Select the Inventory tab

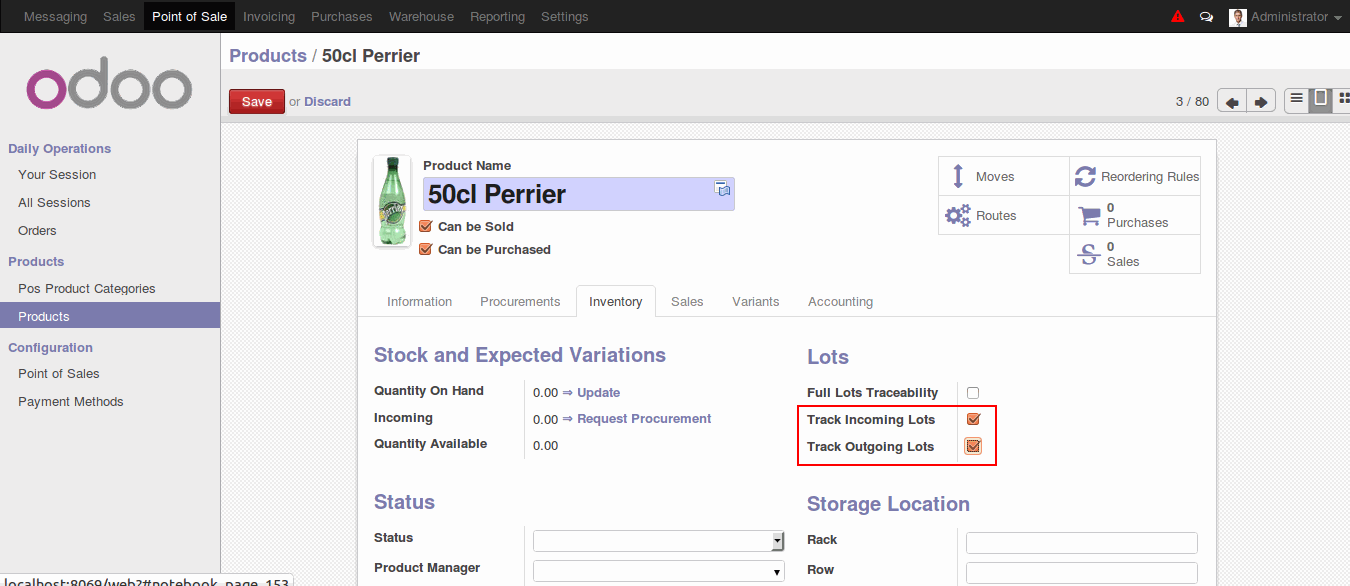(x=616, y=301)
